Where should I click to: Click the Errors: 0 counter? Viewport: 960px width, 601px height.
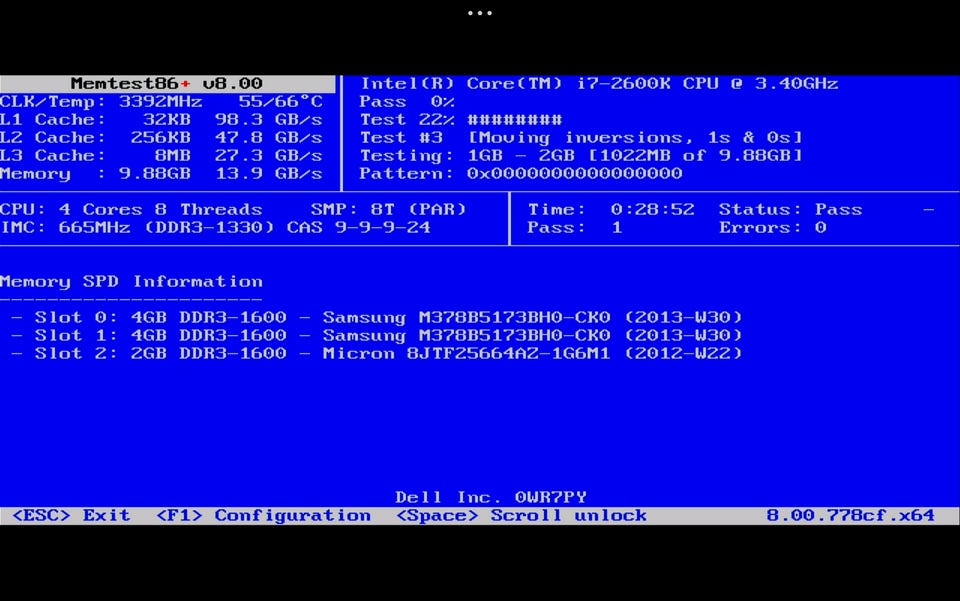[x=773, y=228]
